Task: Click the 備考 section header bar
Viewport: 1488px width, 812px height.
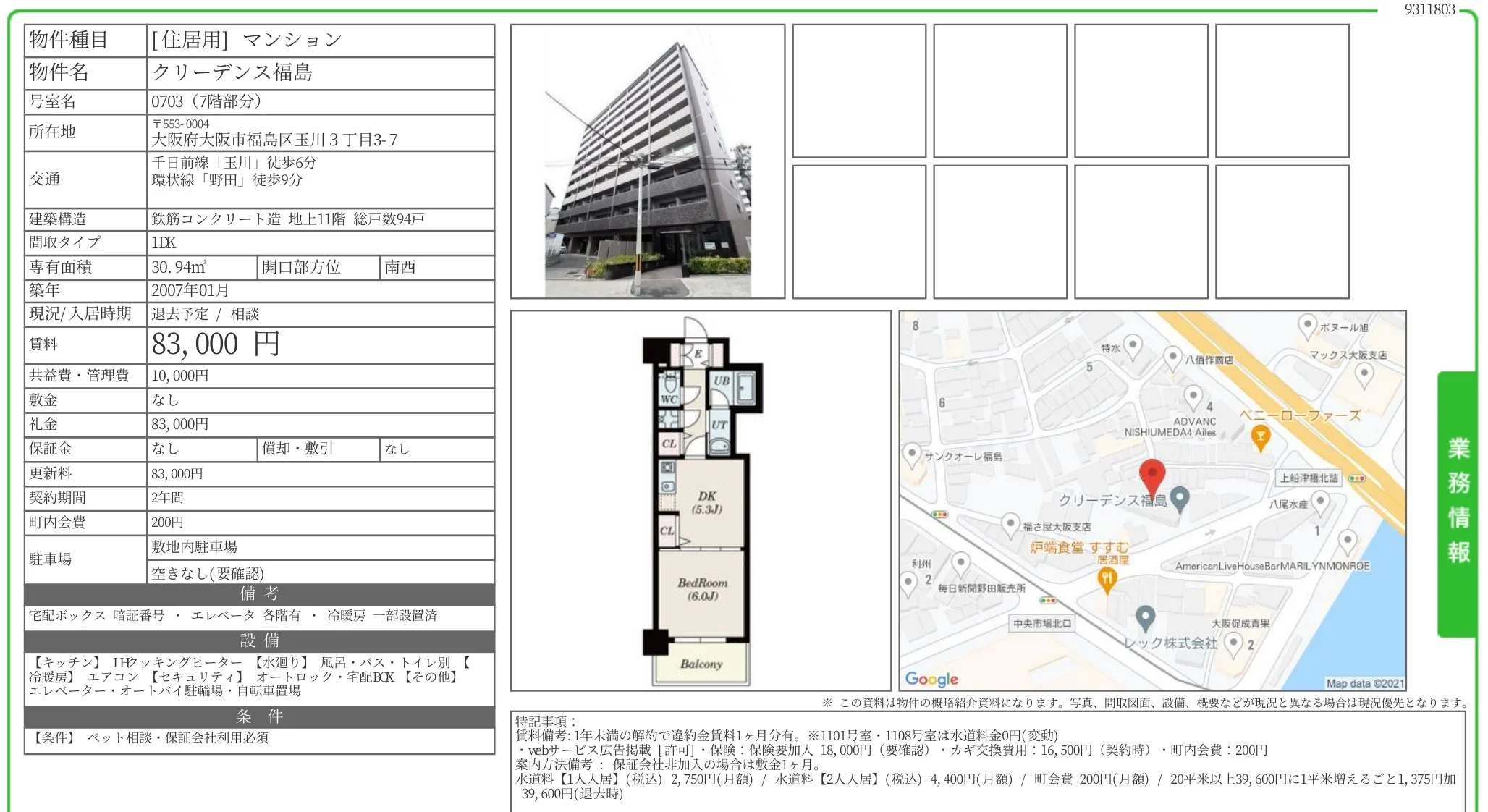Action: tap(259, 594)
